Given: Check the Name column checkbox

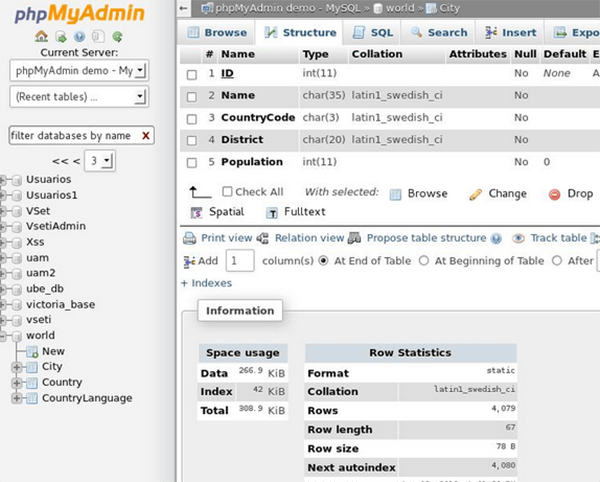Looking at the screenshot, I should [192, 97].
